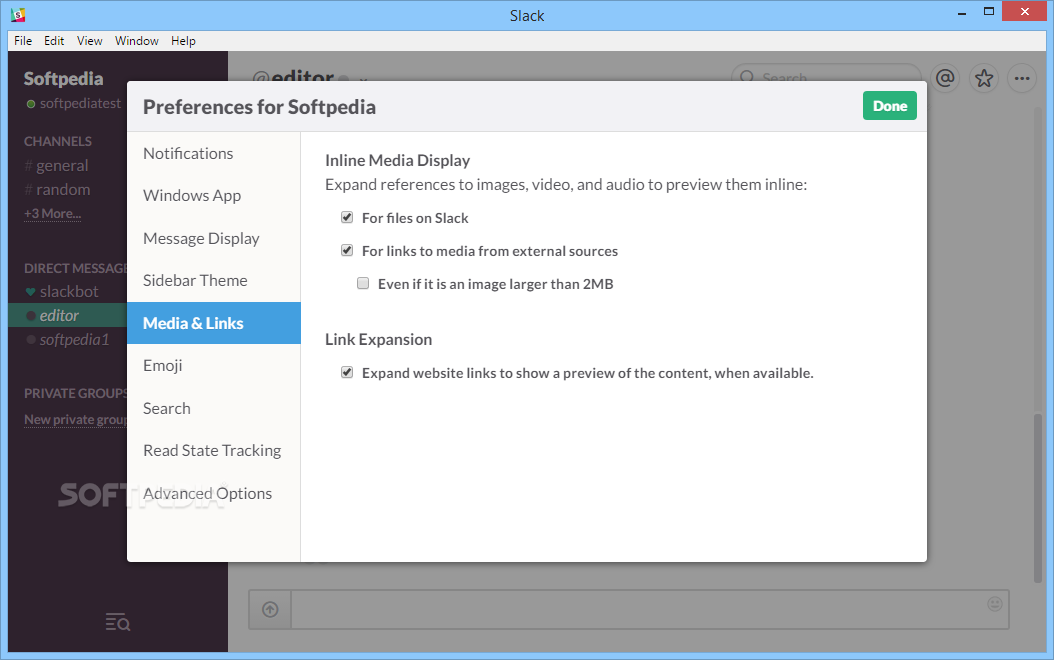
Task: Switch to Notifications preferences
Action: click(214, 153)
